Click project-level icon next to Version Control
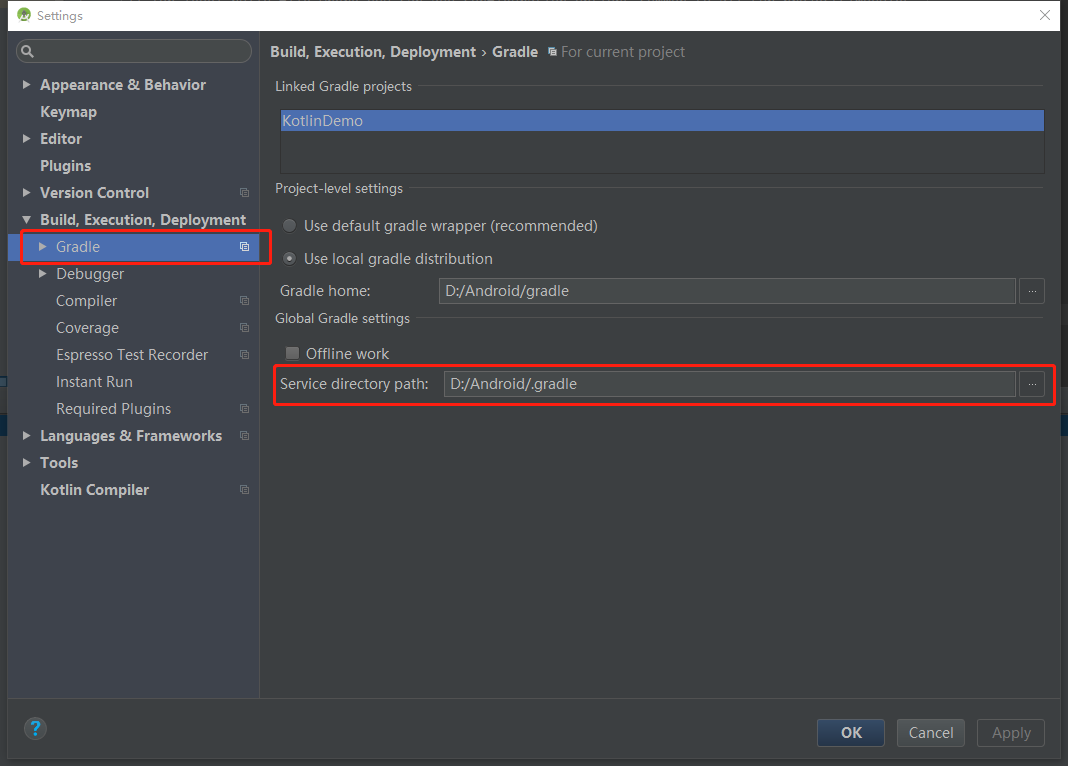1068x766 pixels. [245, 193]
